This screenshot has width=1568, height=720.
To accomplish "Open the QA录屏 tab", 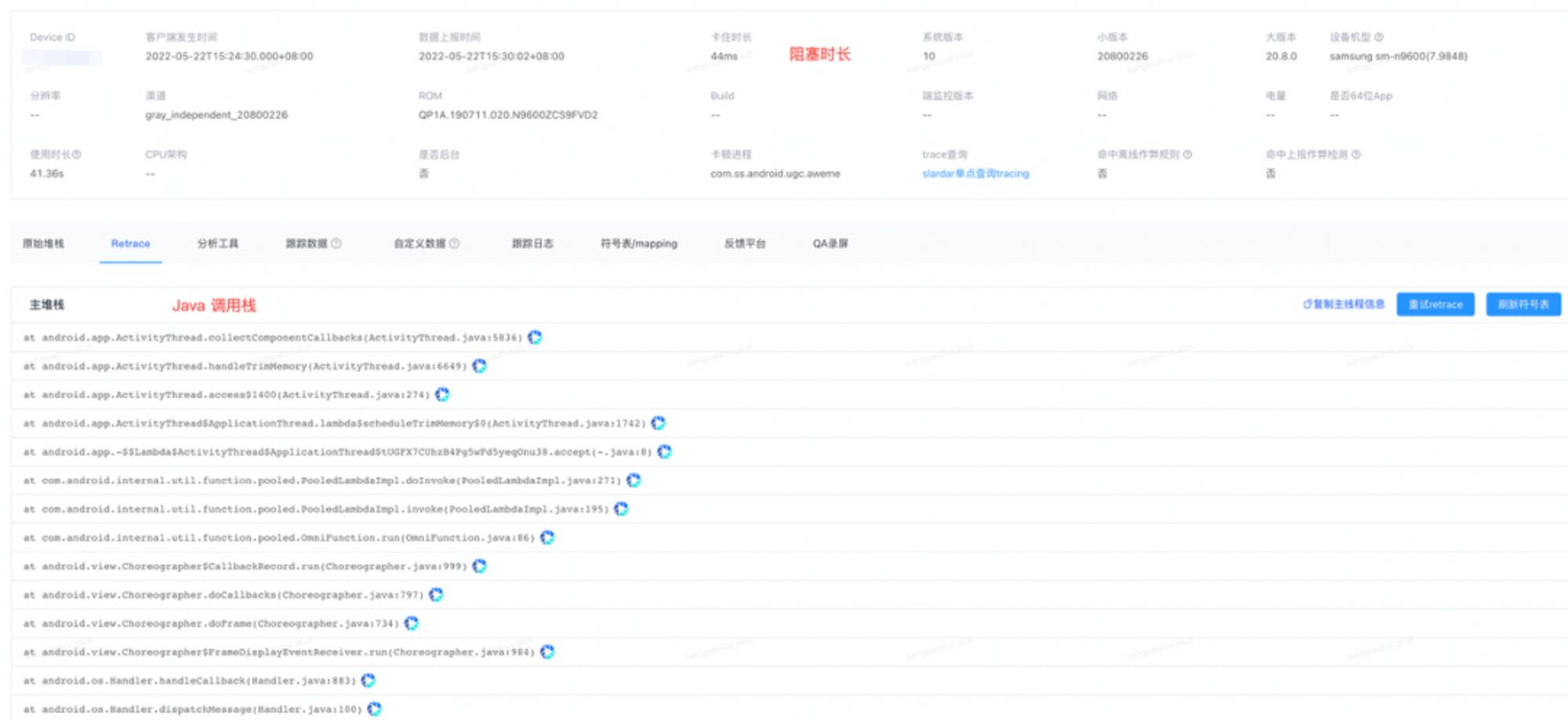I will coord(830,244).
